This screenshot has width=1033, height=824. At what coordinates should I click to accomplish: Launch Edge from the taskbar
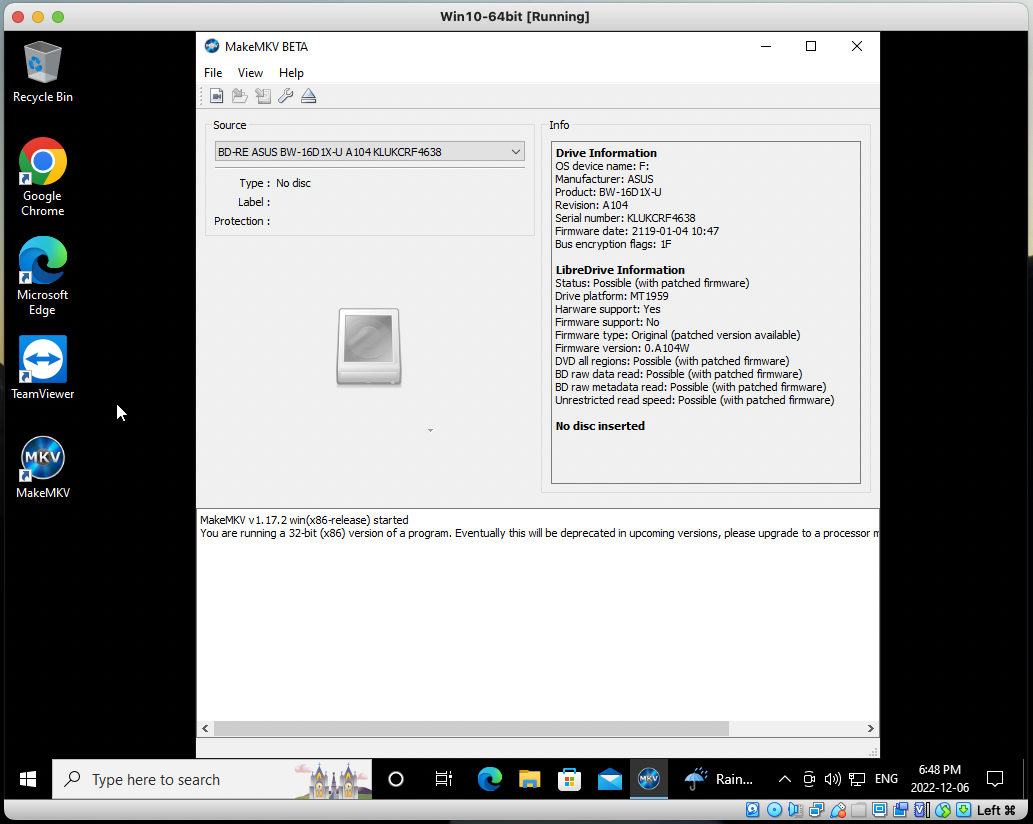[x=489, y=779]
